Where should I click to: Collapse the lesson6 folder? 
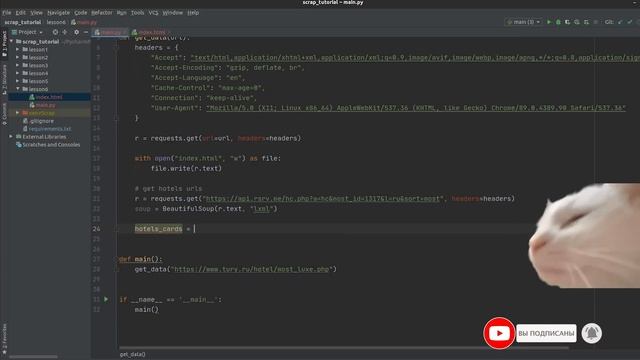point(18,89)
